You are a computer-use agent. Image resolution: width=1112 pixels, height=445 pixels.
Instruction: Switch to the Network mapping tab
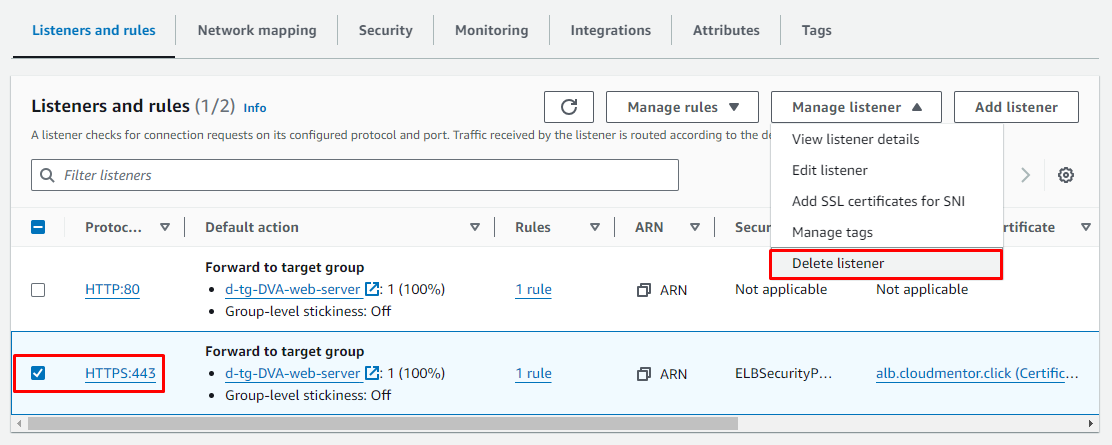(x=257, y=30)
